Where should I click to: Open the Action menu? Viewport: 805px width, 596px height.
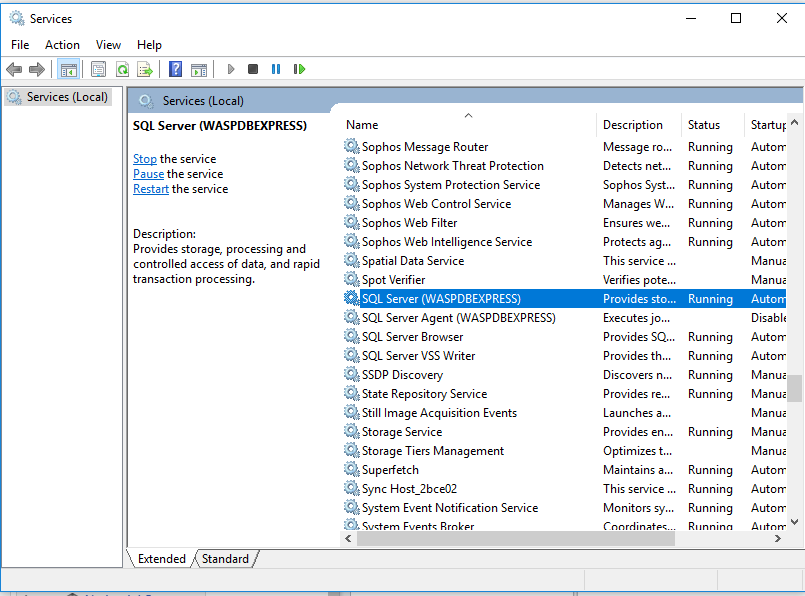tap(62, 45)
